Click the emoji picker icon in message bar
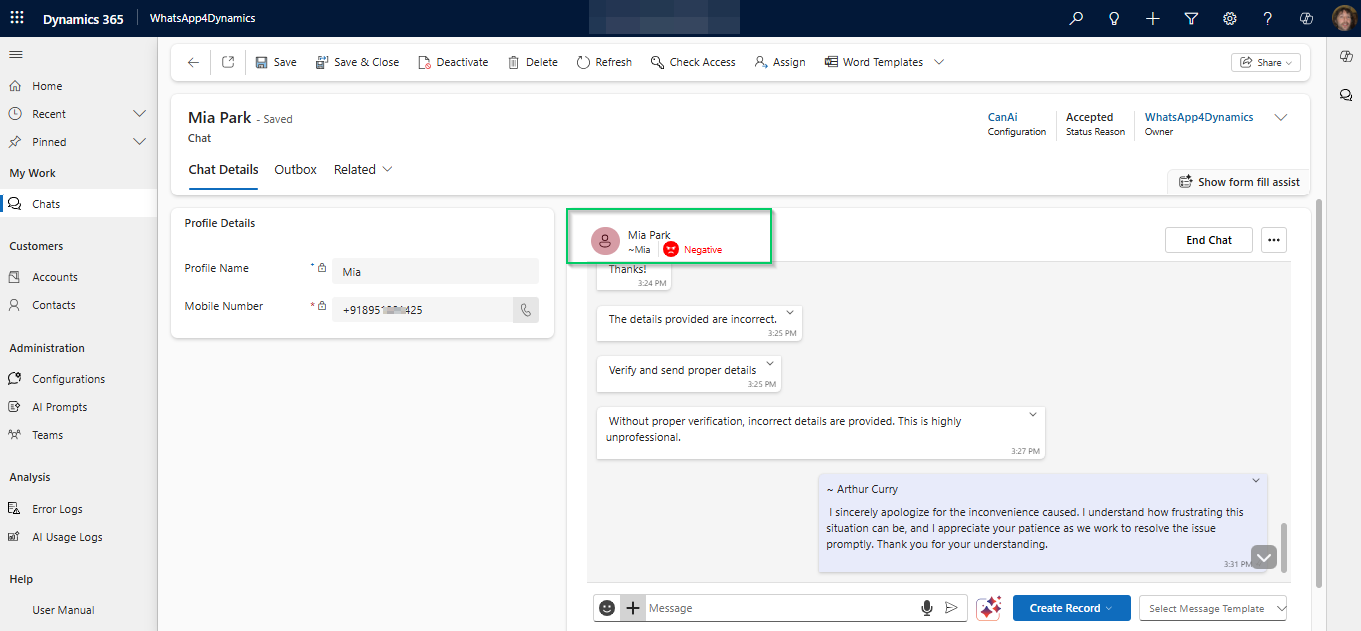Image resolution: width=1361 pixels, height=631 pixels. (x=607, y=608)
